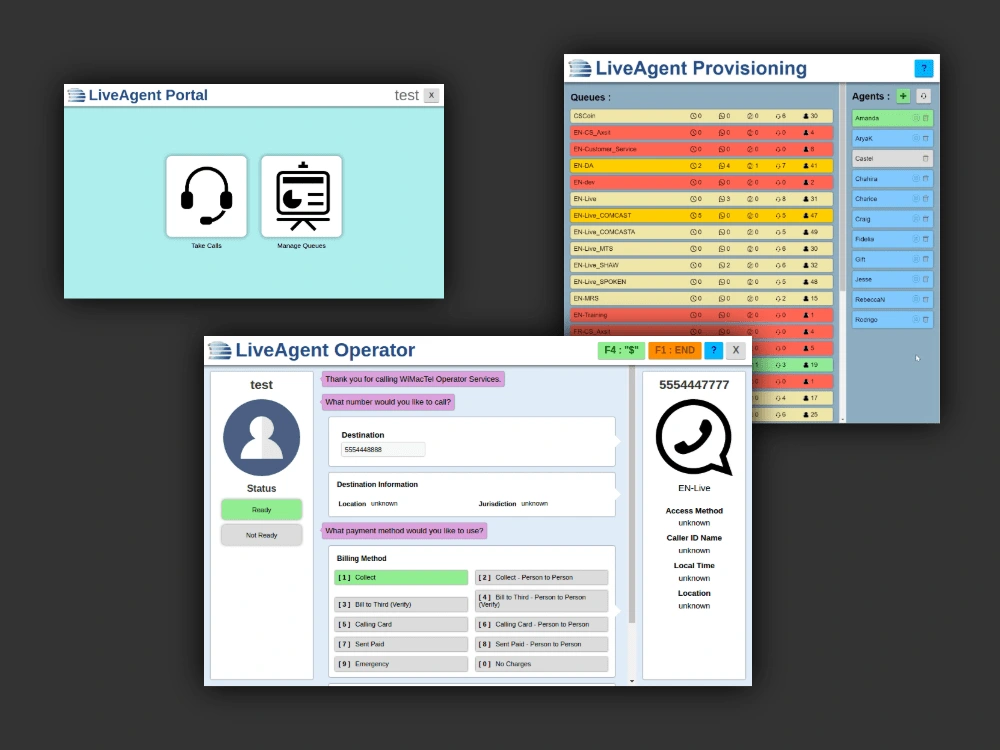Select the EN-Live_SPOKEN queue row
This screenshot has height=750, width=1000.
point(702,282)
